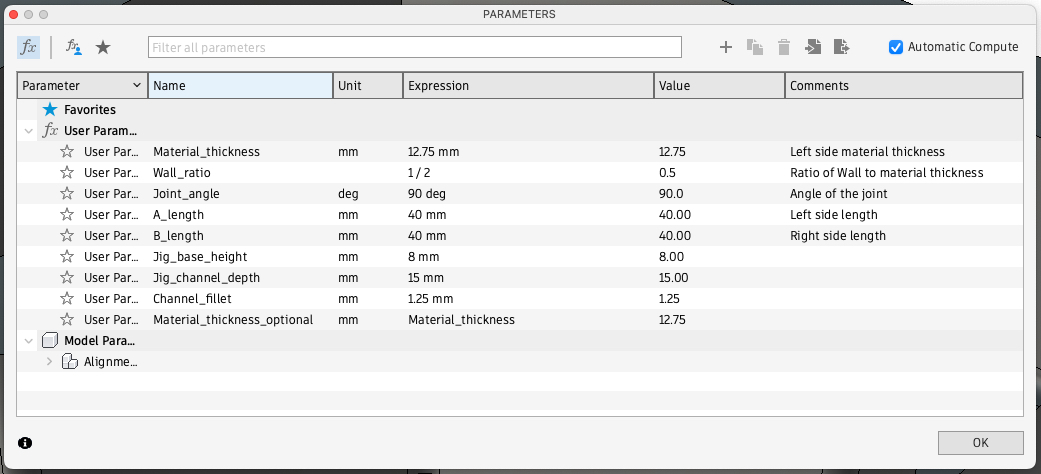Favorite the Wall_ratio parameter star

pyautogui.click(x=66, y=173)
